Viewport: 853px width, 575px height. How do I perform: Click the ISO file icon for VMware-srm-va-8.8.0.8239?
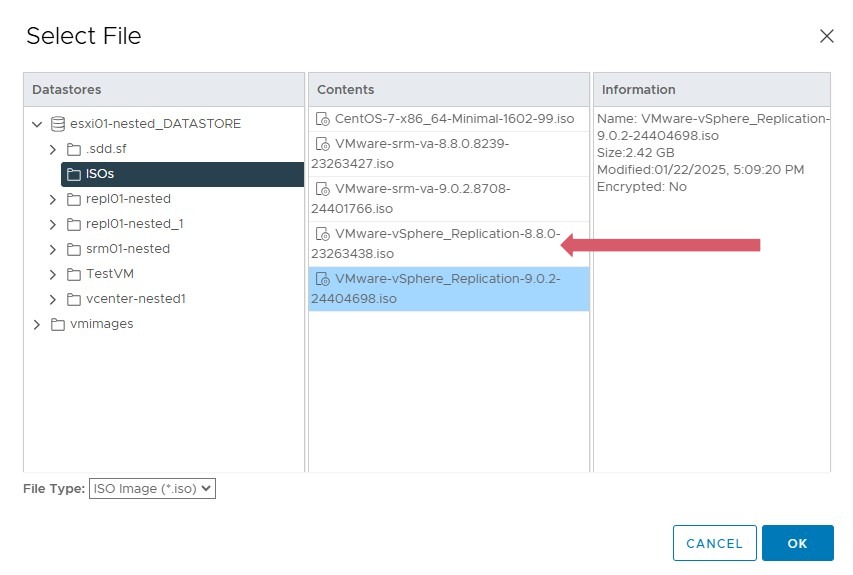coord(323,144)
